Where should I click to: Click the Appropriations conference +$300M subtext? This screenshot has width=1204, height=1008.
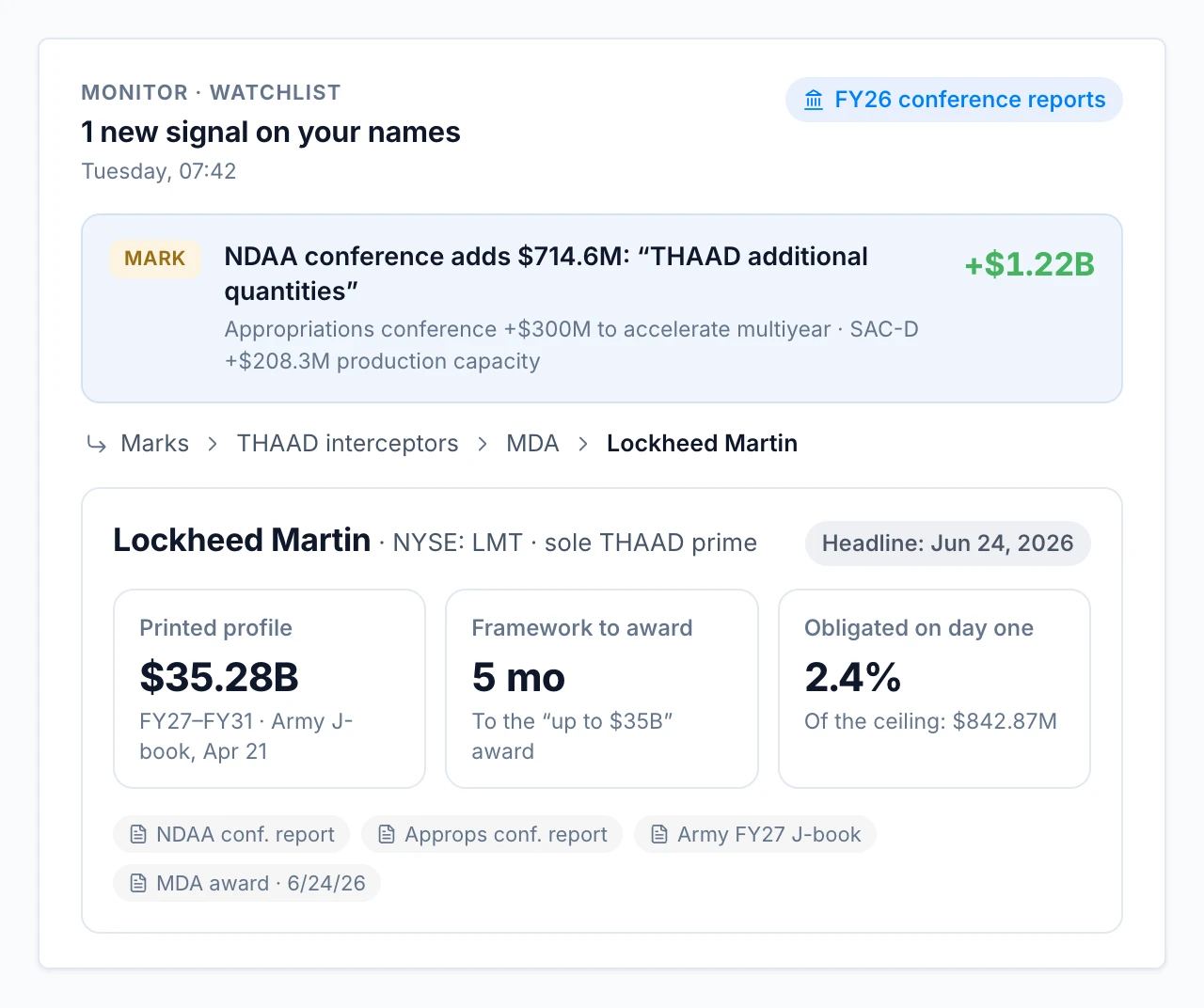tap(571, 345)
